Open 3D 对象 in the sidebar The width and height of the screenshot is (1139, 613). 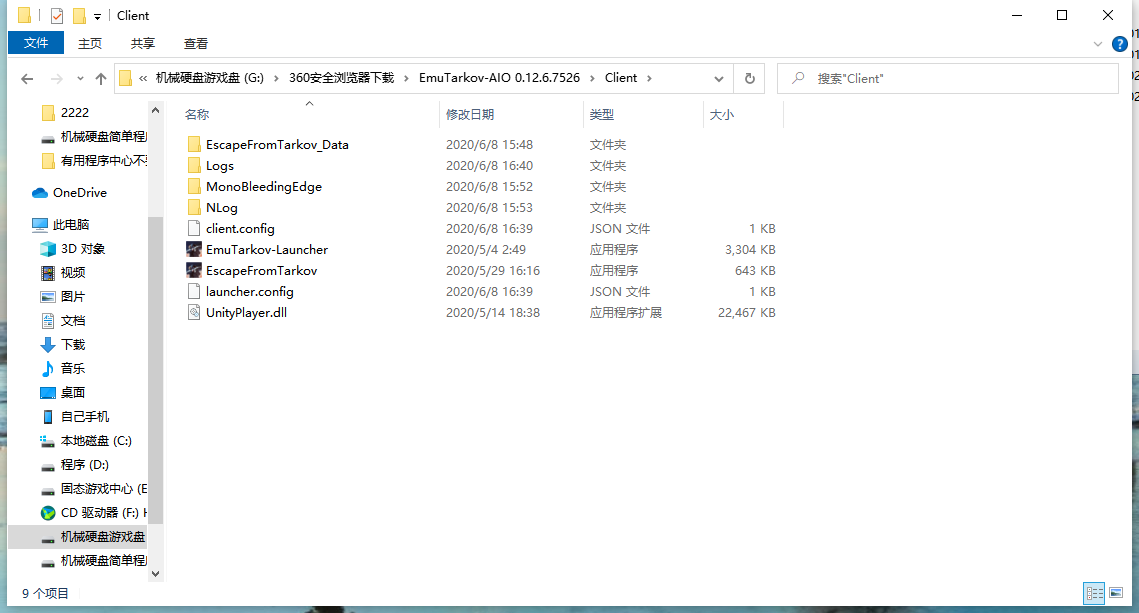coord(73,248)
